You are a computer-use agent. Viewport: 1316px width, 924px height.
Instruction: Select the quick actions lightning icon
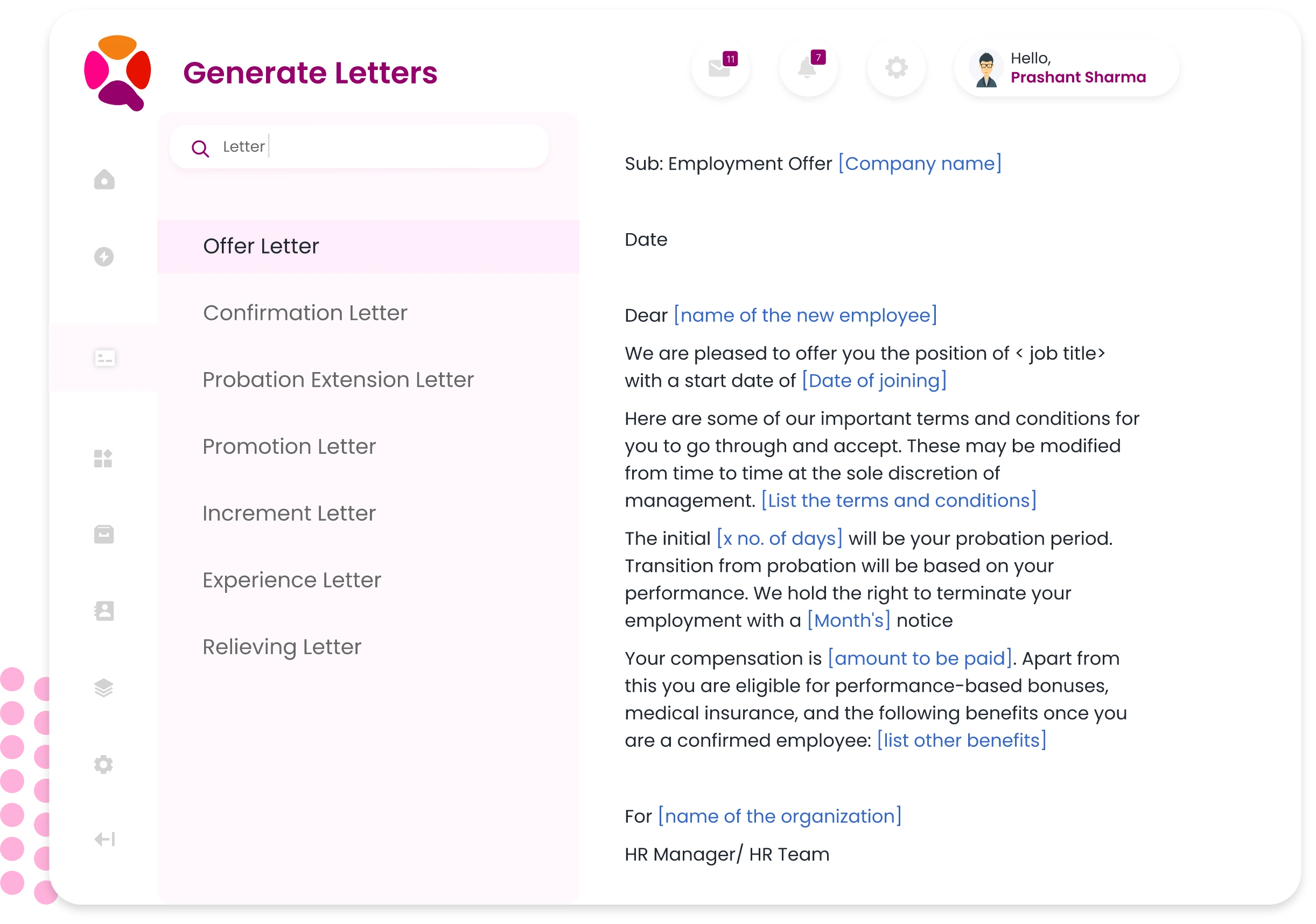click(x=103, y=257)
